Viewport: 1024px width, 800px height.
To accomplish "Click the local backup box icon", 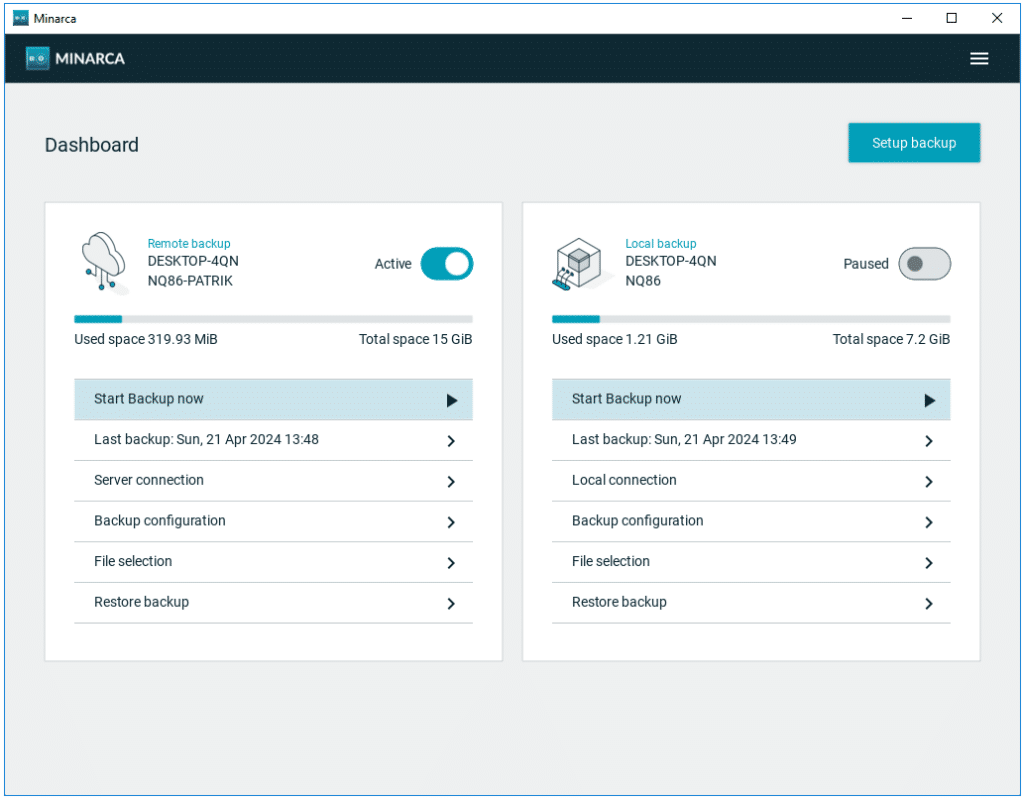I will [580, 262].
